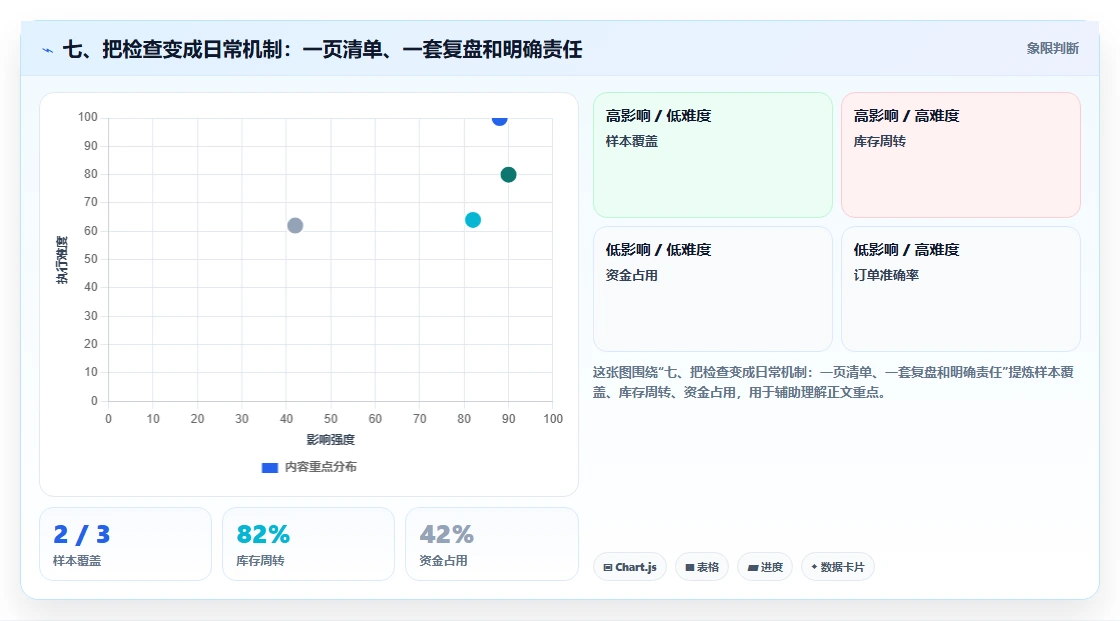Click 样本覆盖 label under 2 / 3
Image resolution: width=1120 pixels, height=621 pixels.
(x=76, y=561)
